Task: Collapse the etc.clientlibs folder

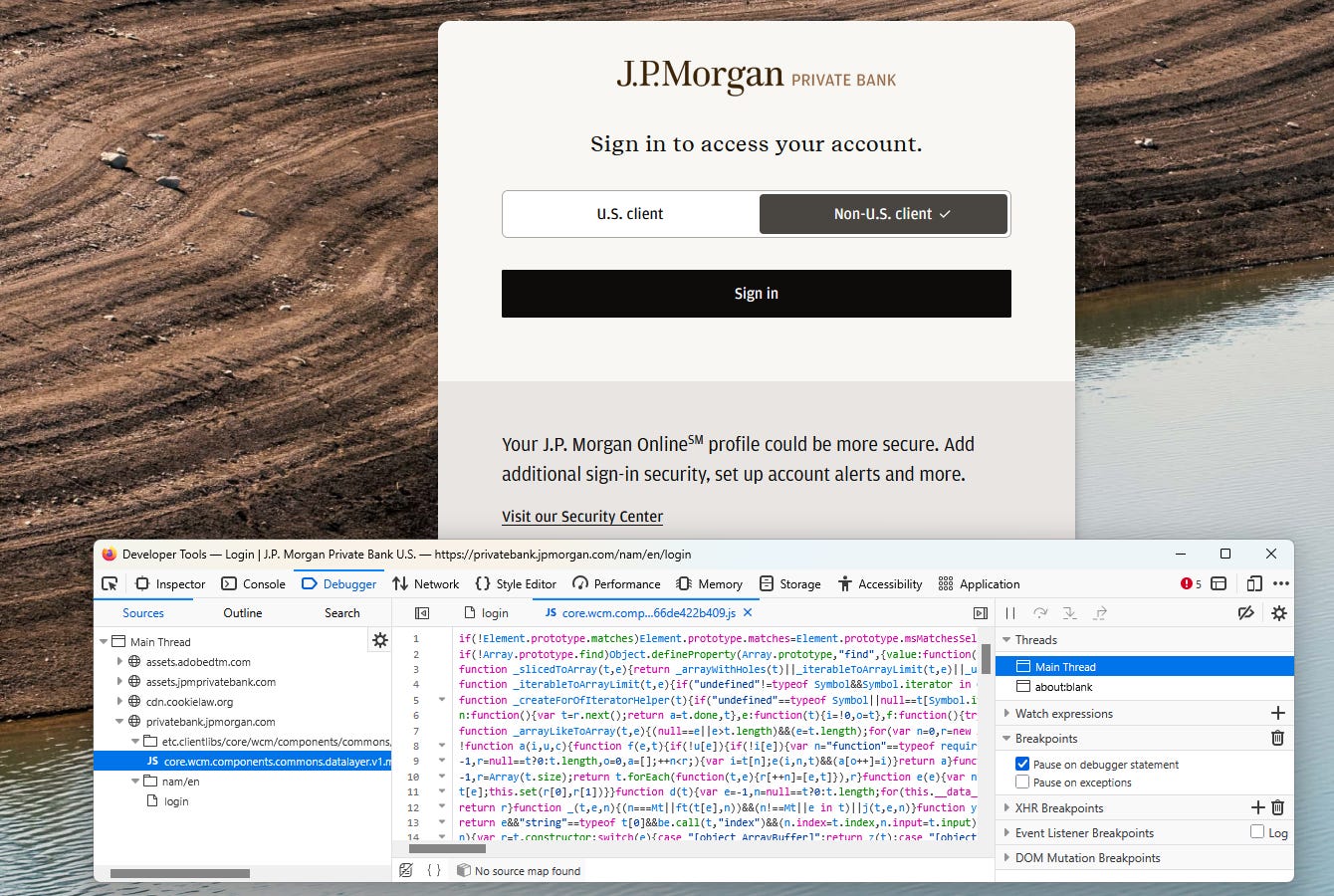Action: coord(135,742)
